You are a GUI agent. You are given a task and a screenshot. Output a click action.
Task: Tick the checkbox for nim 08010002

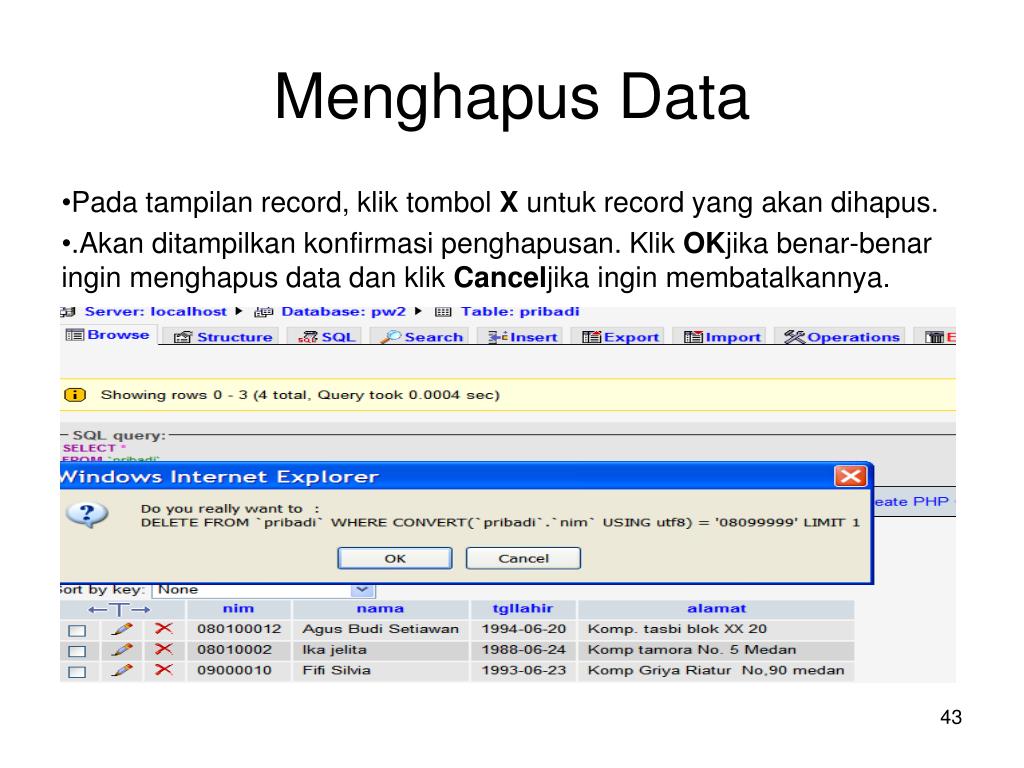coord(77,652)
